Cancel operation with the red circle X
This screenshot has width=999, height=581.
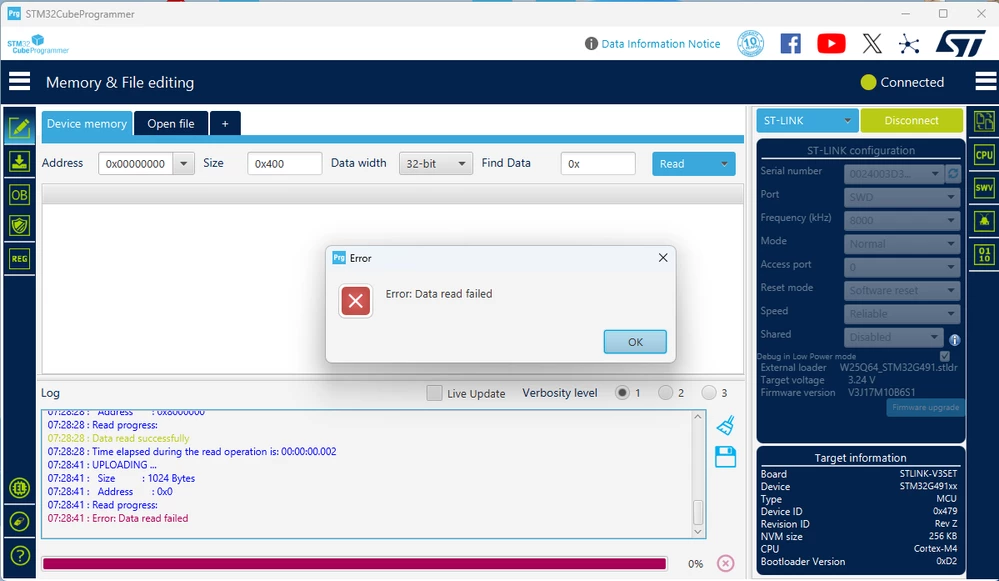point(726,563)
